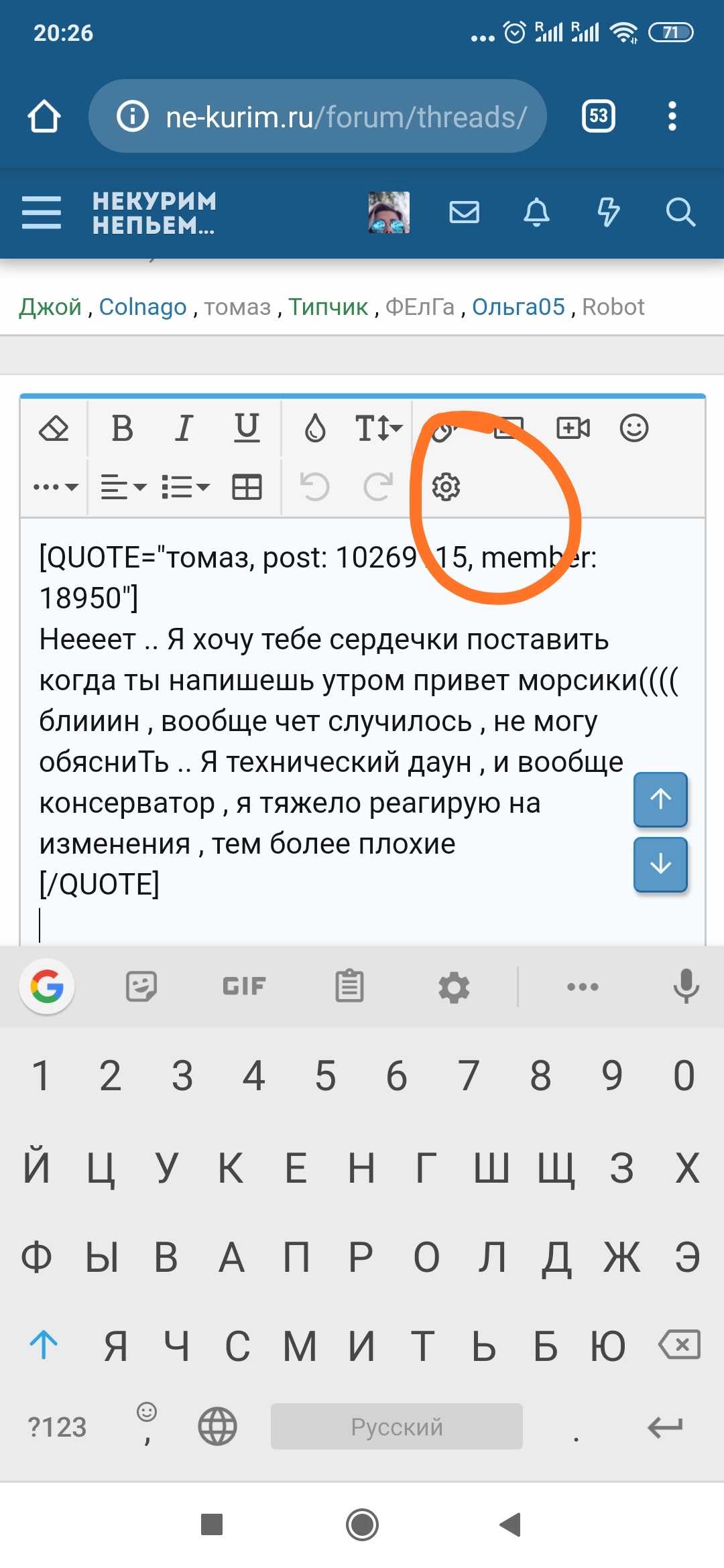
Task: Tap the letter Й key
Action: pos(37,1167)
